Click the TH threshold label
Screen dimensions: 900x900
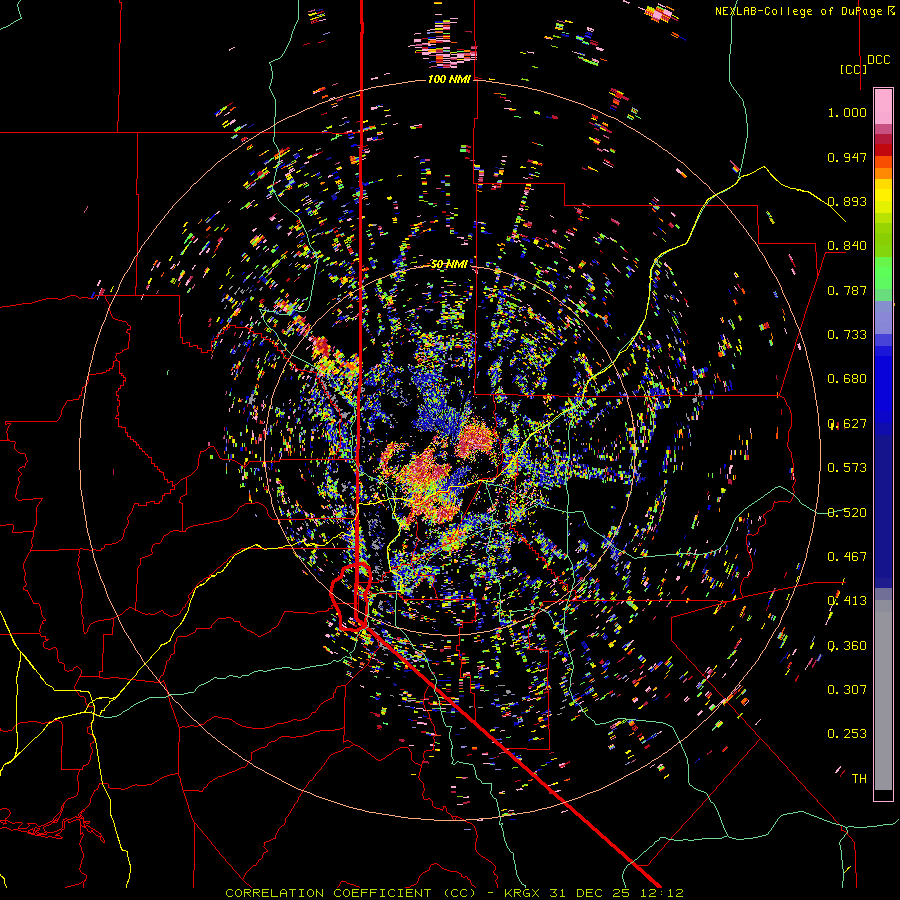[859, 779]
